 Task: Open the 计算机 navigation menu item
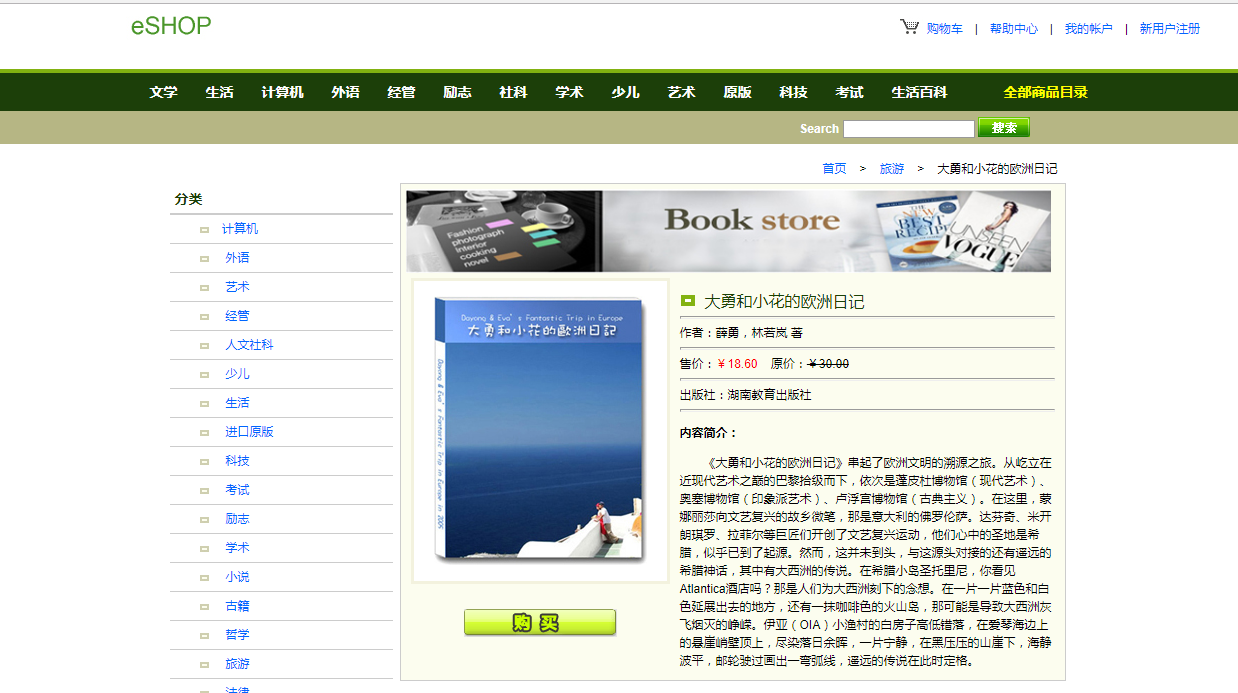click(x=282, y=92)
